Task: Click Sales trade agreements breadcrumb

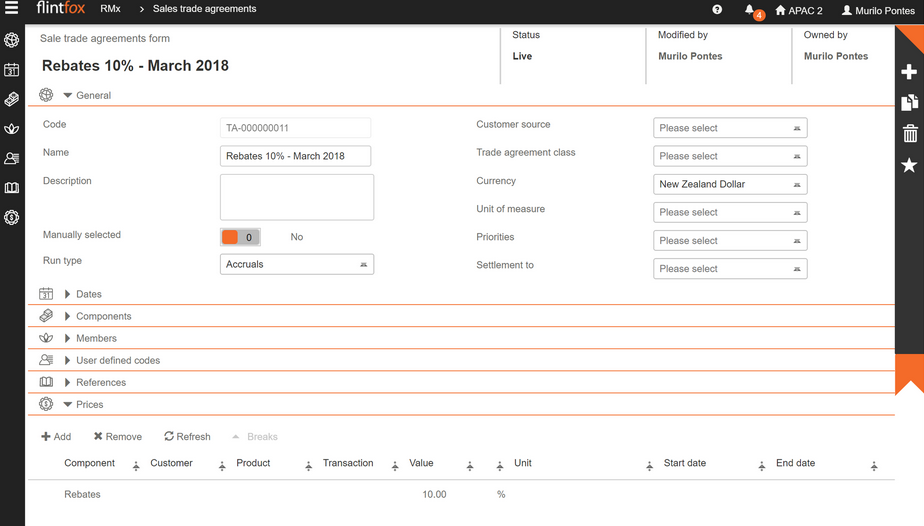Action: pos(204,9)
